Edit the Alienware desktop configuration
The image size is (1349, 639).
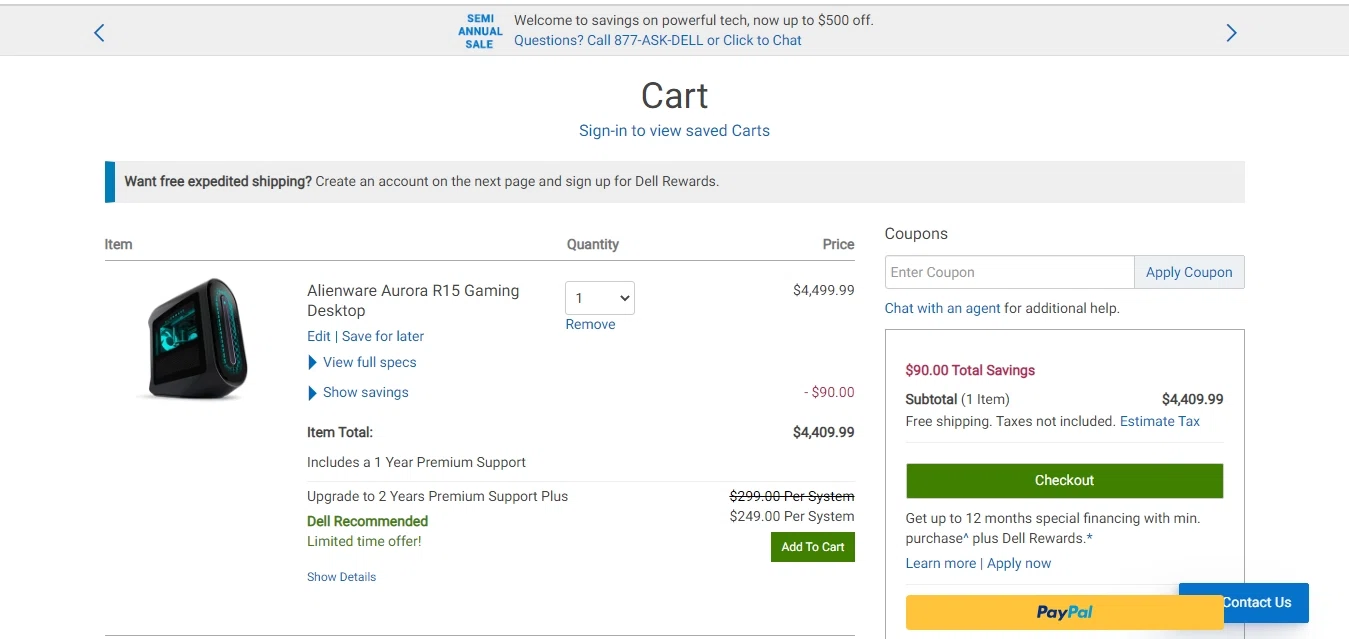coord(318,336)
